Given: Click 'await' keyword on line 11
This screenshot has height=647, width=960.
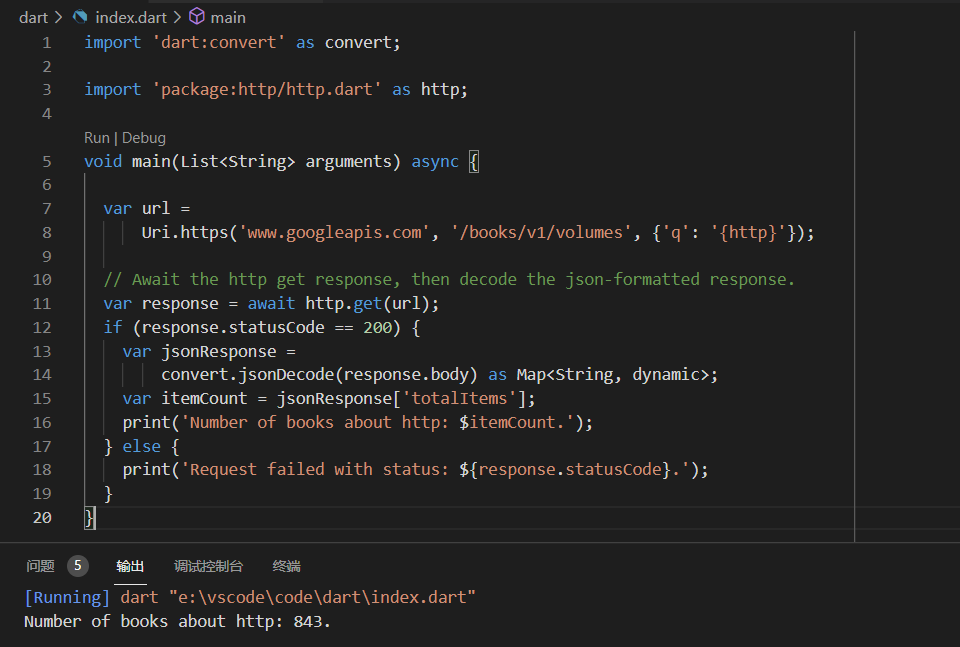Looking at the screenshot, I should click(x=271, y=304).
